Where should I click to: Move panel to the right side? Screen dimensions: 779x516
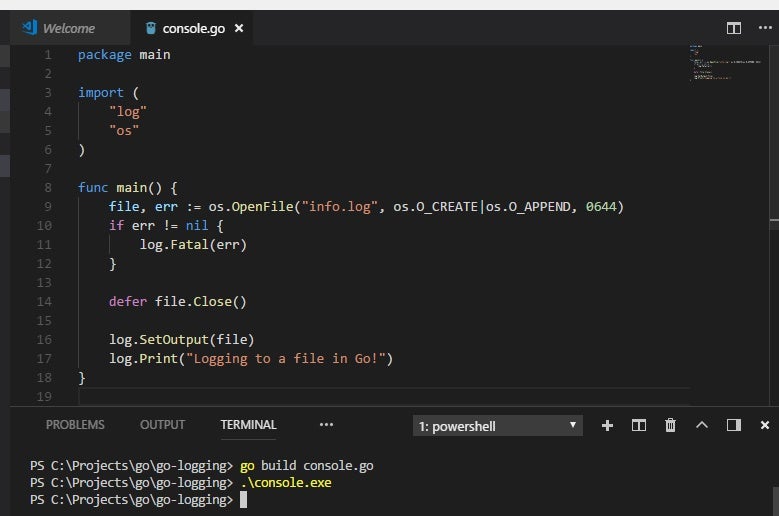tap(734, 425)
